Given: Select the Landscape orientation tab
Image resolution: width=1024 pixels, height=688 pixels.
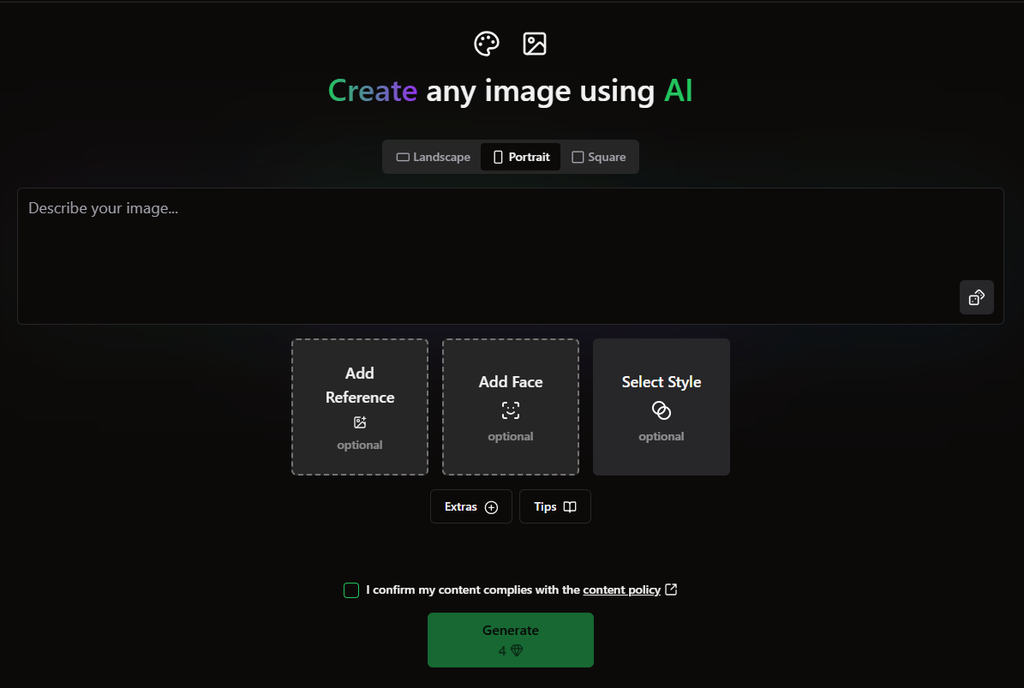Looking at the screenshot, I should coord(433,157).
